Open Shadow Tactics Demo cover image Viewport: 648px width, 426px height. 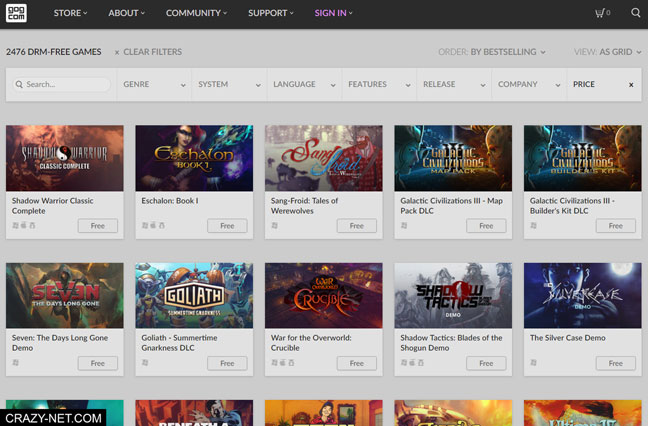click(x=453, y=295)
